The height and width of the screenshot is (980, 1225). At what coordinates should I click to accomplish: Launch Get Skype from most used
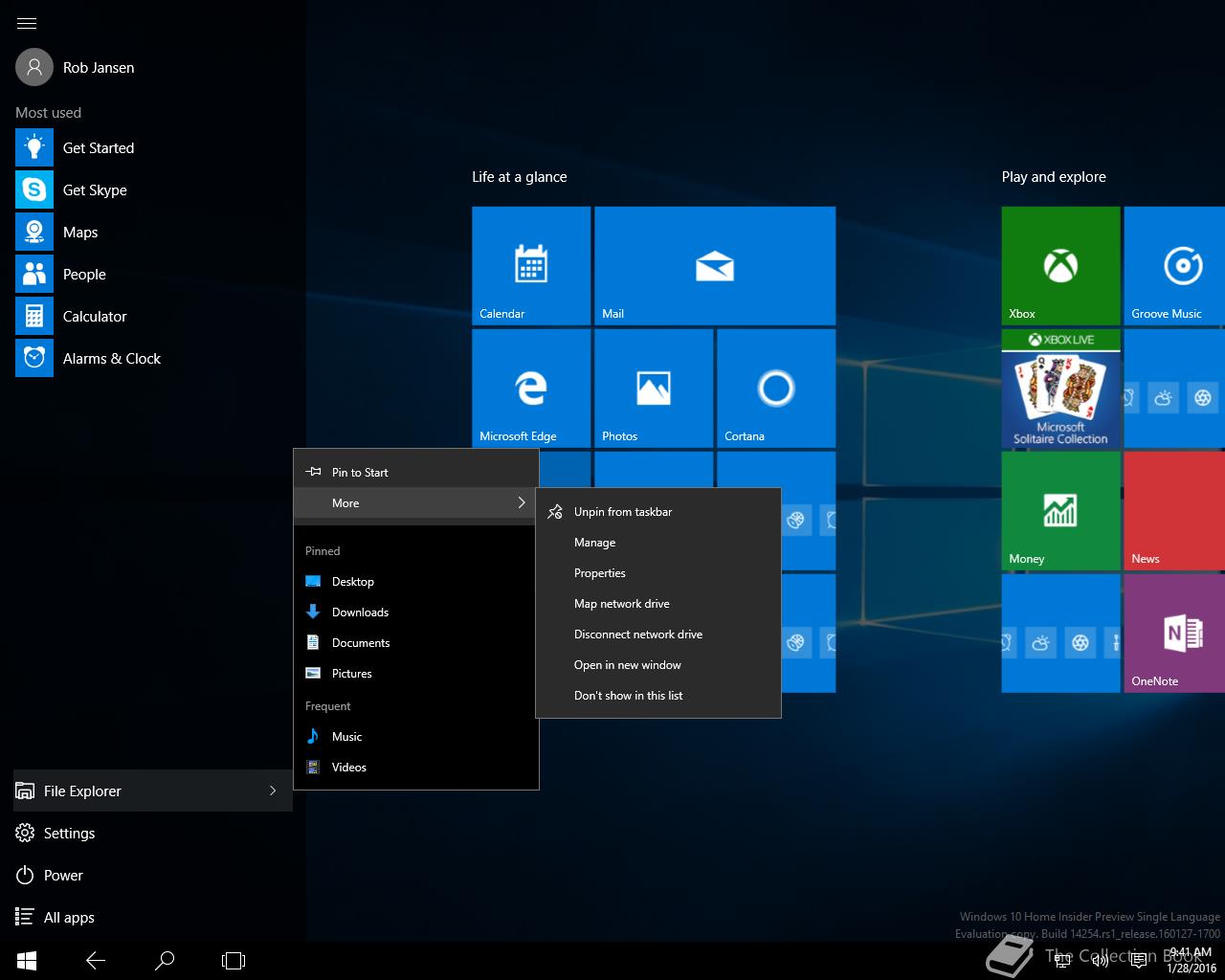click(x=95, y=189)
